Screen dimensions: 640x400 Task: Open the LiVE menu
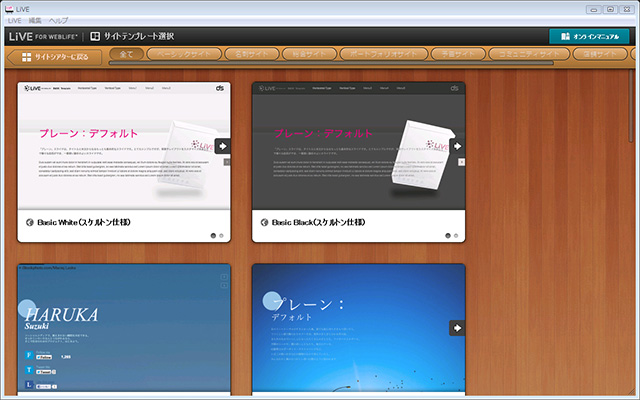point(14,20)
